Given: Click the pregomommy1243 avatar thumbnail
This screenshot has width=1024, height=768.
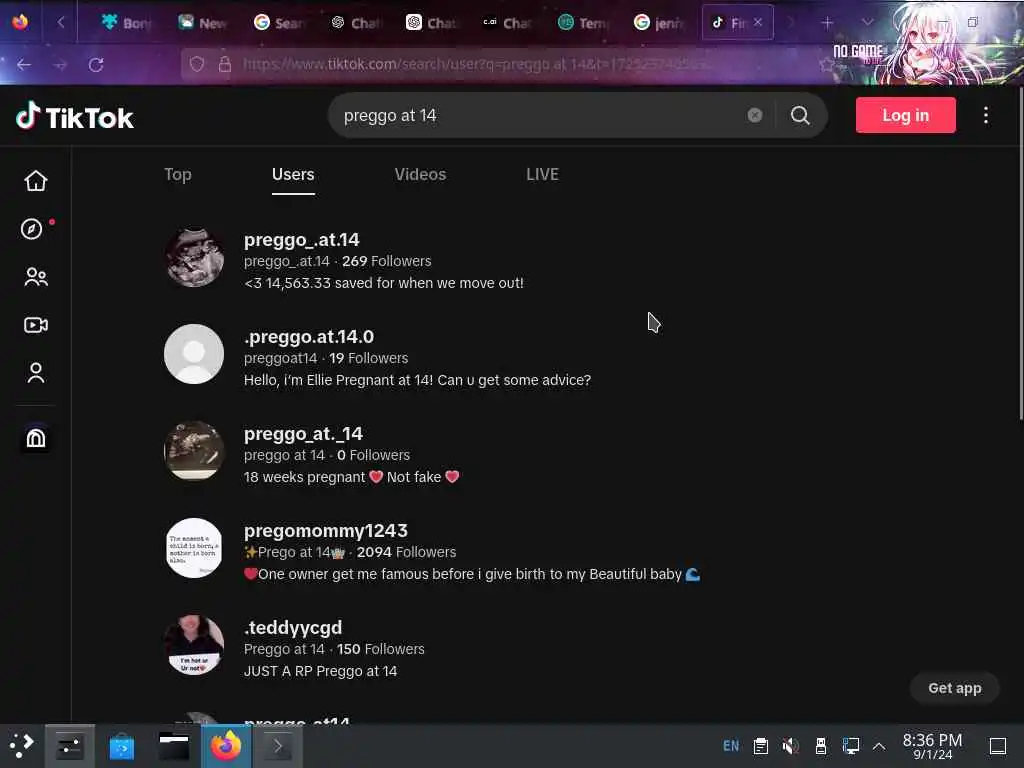Looking at the screenshot, I should (x=194, y=548).
